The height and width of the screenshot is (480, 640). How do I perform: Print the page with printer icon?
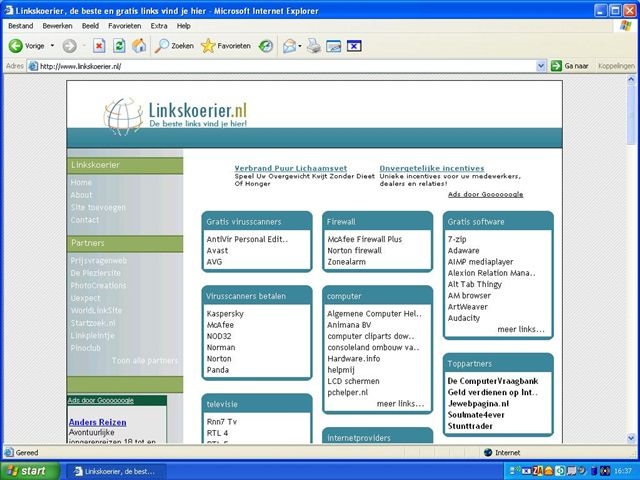click(x=314, y=46)
